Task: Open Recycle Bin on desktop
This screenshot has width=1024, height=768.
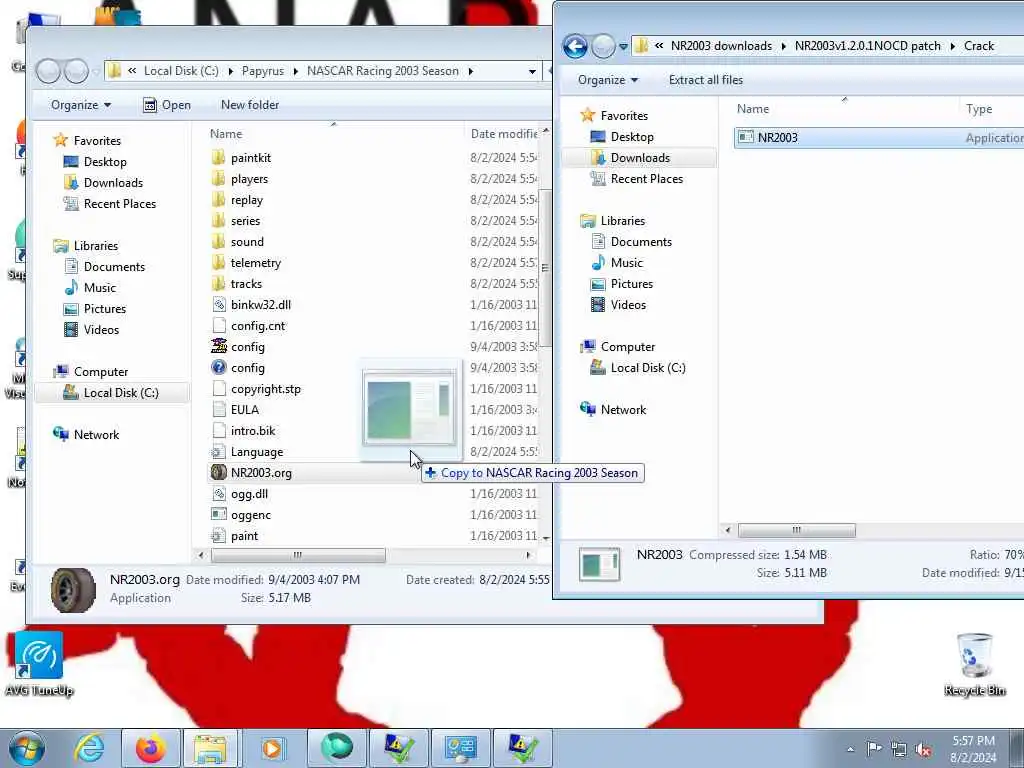Action: (x=974, y=664)
